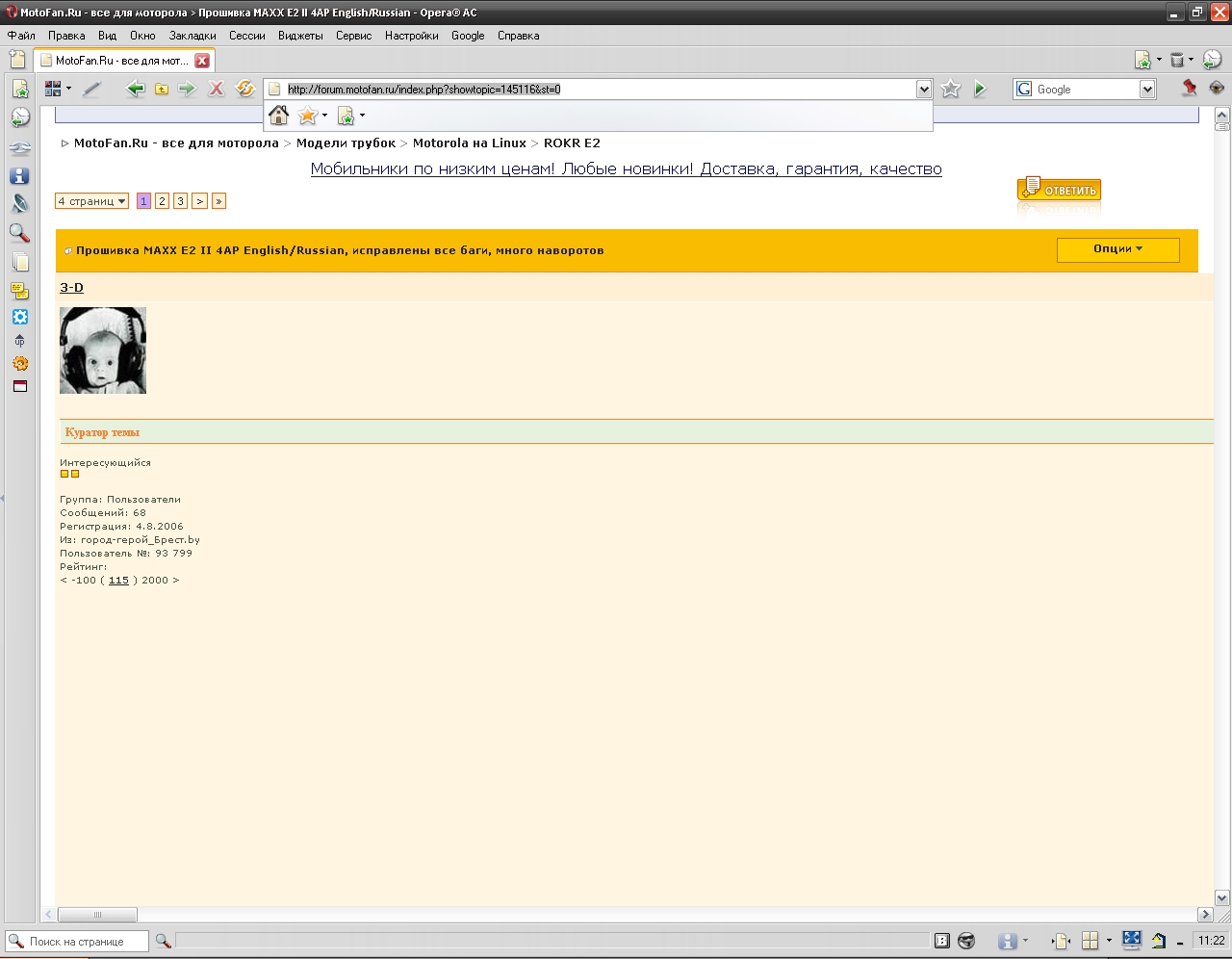This screenshot has height=959, width=1232.
Task: Expand the arrow next to speed dial icon
Action: pos(68,89)
